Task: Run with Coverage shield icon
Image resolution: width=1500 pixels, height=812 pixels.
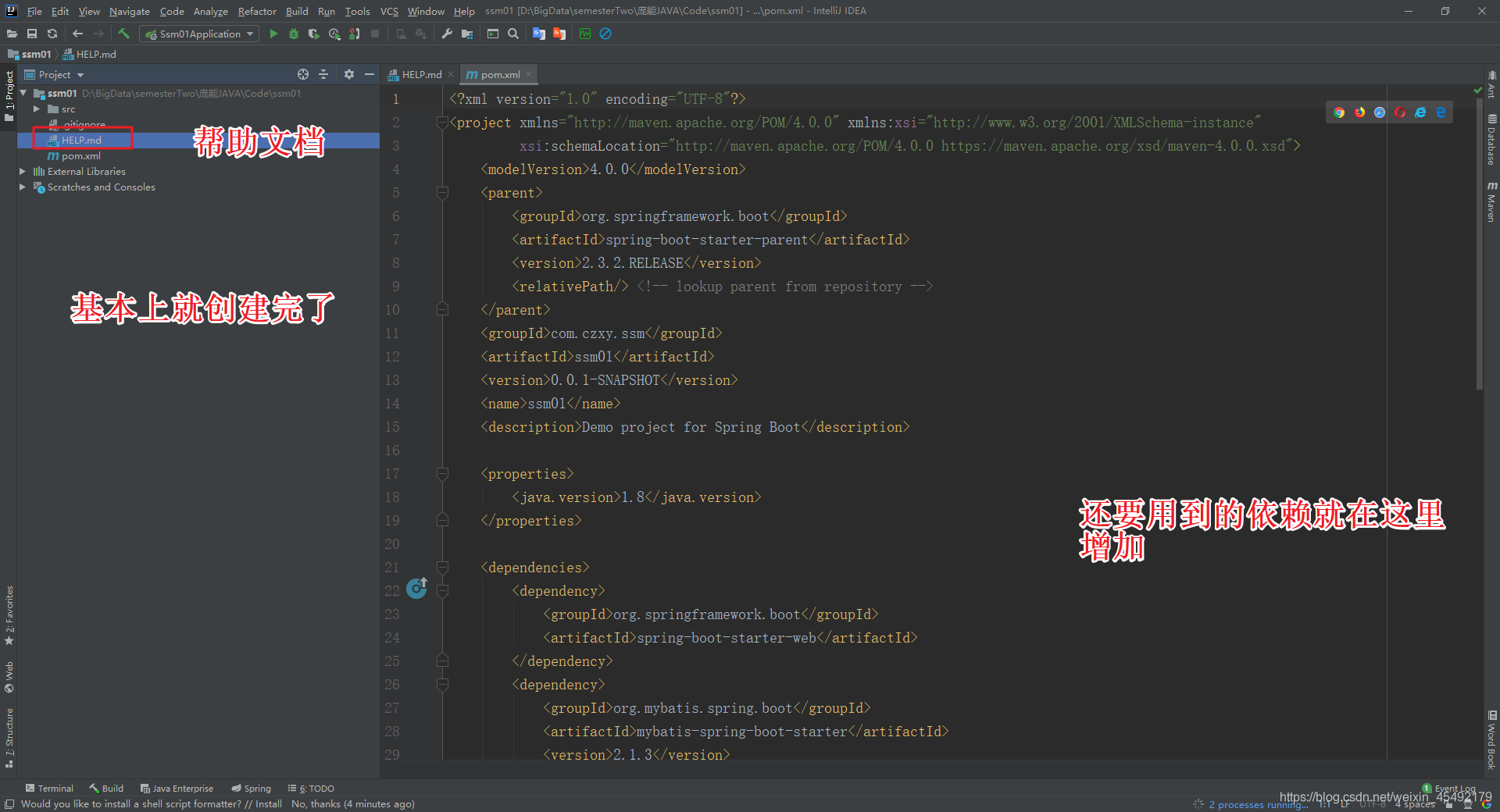Action: tap(314, 34)
